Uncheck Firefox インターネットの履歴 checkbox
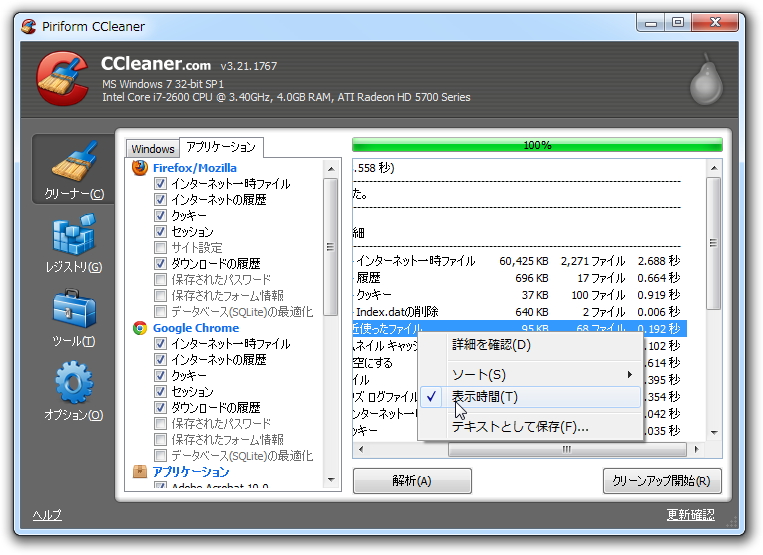Viewport: 763px width, 555px height. (x=160, y=199)
